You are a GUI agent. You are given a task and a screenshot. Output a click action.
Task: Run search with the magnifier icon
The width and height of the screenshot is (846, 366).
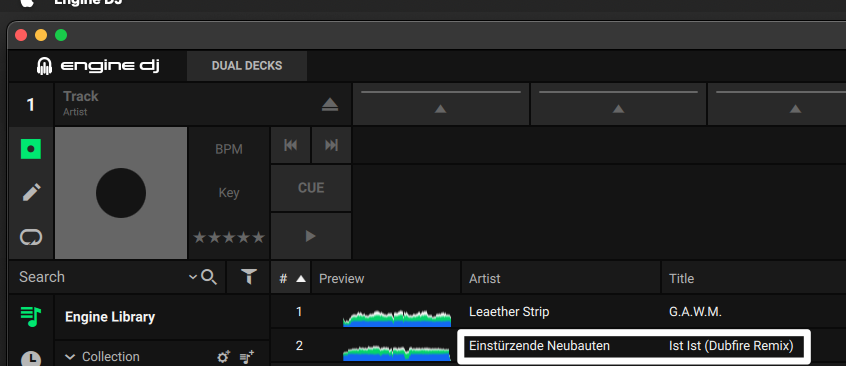[209, 277]
